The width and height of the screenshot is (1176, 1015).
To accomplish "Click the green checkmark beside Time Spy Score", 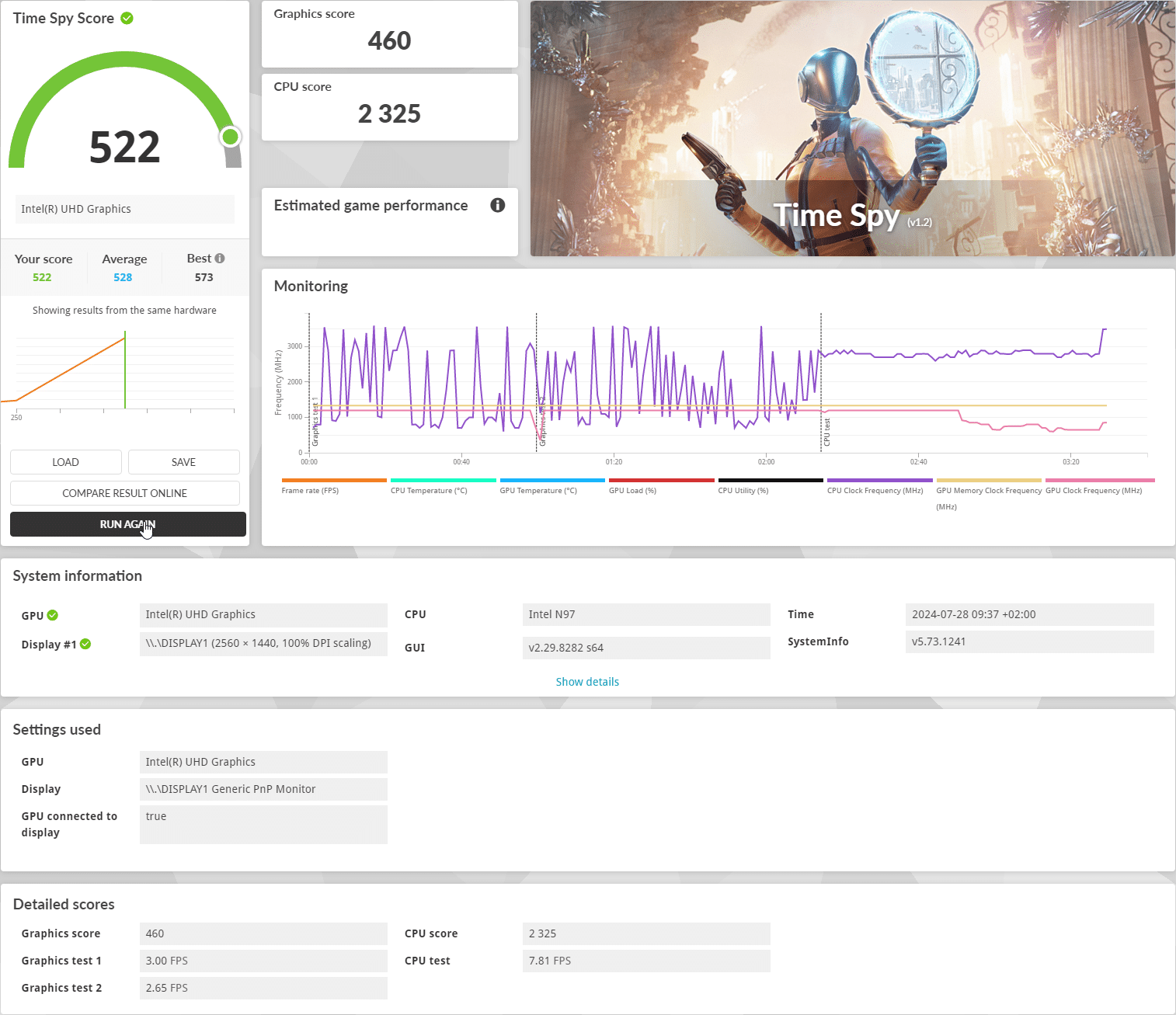I will tap(127, 18).
